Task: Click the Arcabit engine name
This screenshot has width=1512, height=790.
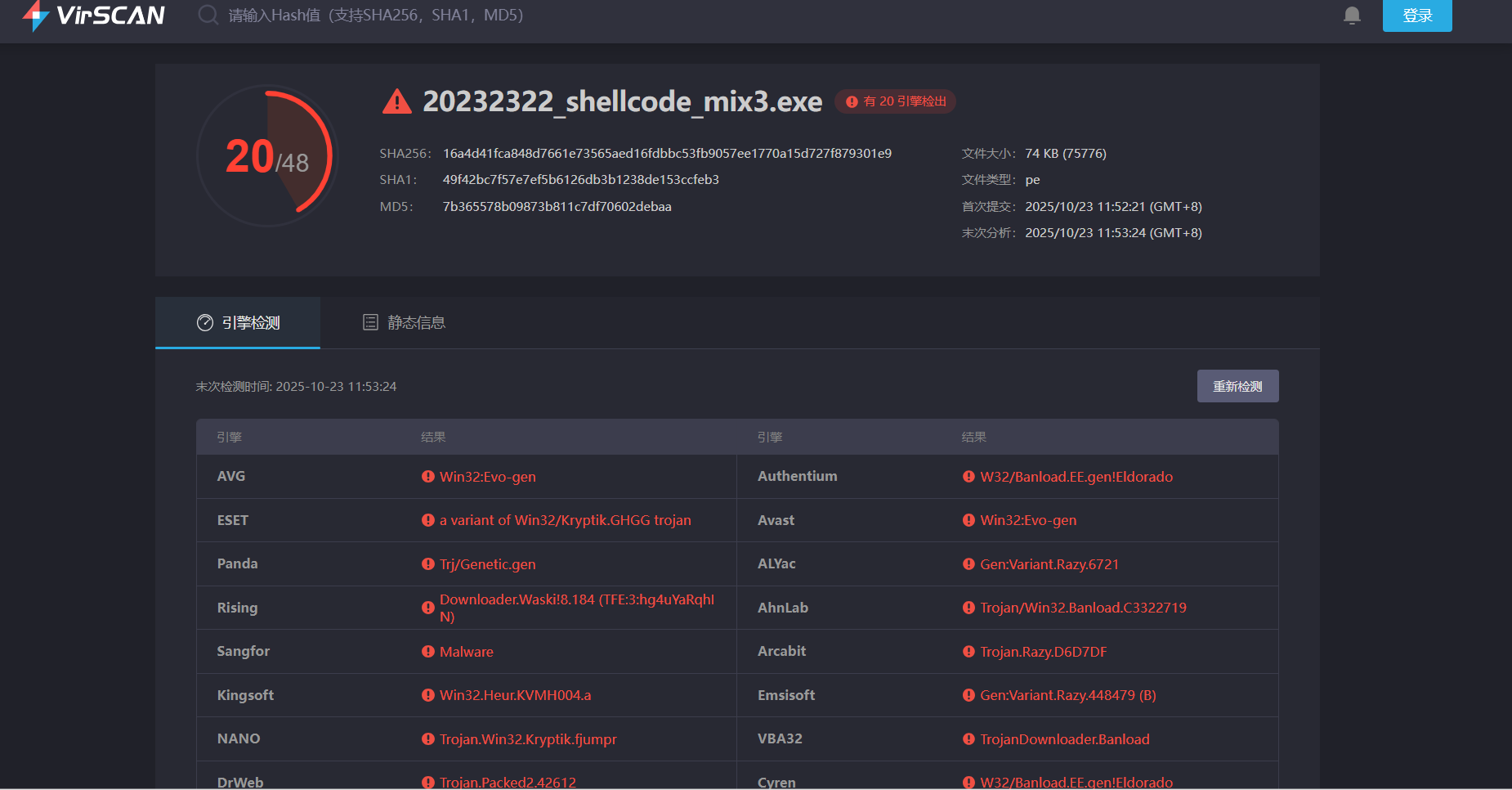Action: click(782, 651)
